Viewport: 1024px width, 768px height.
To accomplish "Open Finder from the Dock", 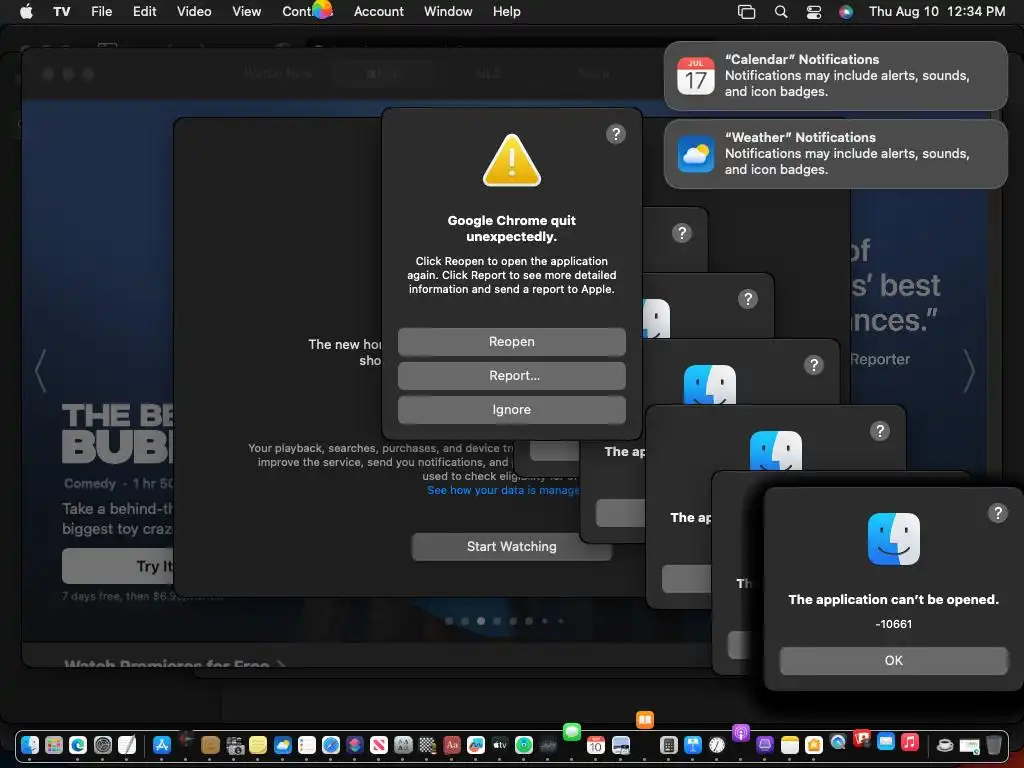I will pyautogui.click(x=29, y=745).
